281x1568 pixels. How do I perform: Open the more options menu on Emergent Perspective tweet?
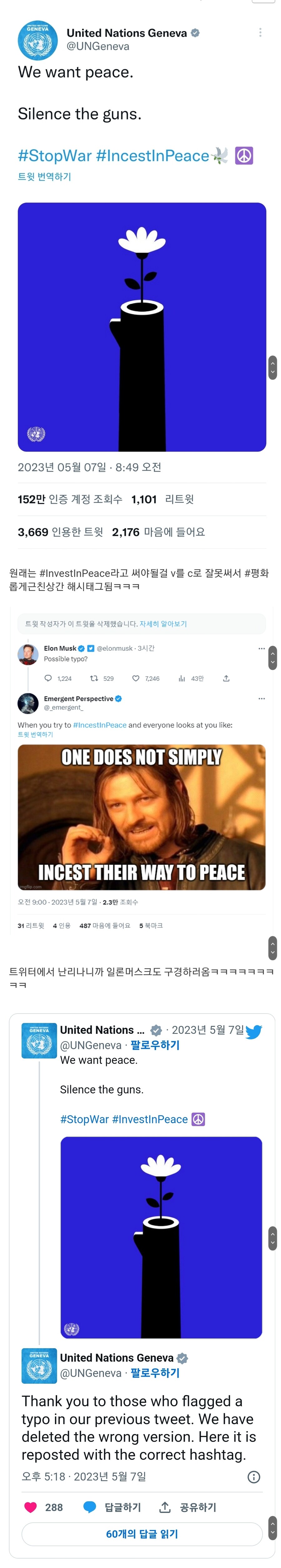tap(262, 698)
